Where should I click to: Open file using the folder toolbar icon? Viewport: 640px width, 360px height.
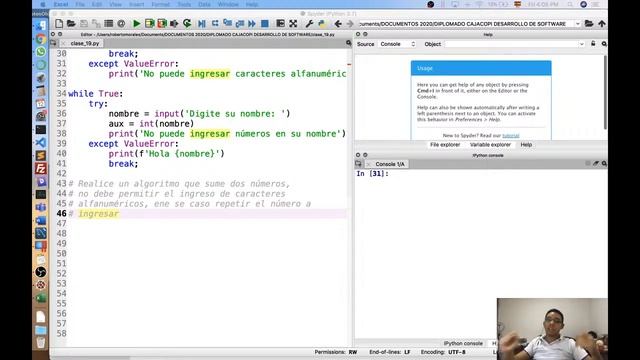point(71,24)
